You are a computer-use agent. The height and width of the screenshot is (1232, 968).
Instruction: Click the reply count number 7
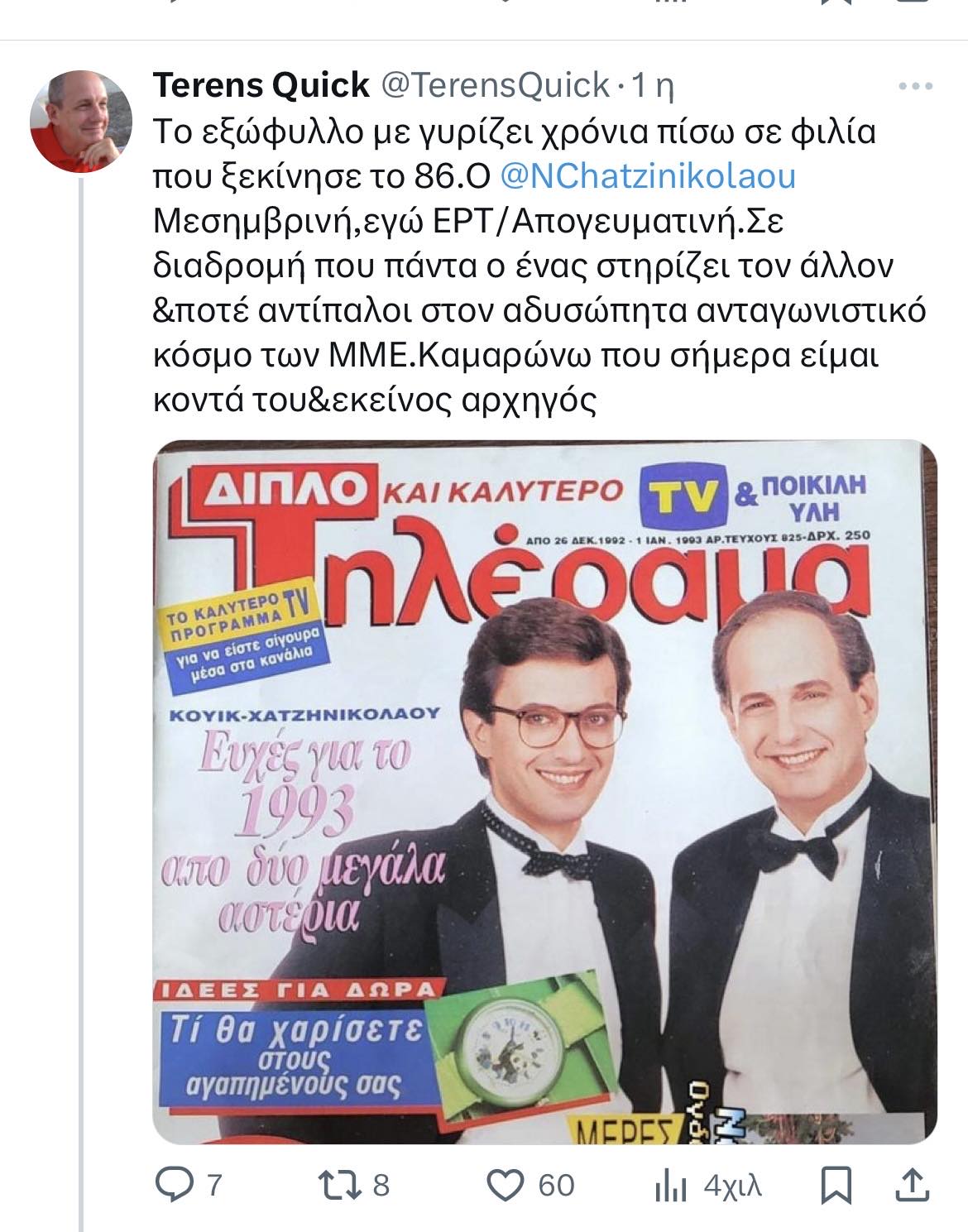point(213,1186)
